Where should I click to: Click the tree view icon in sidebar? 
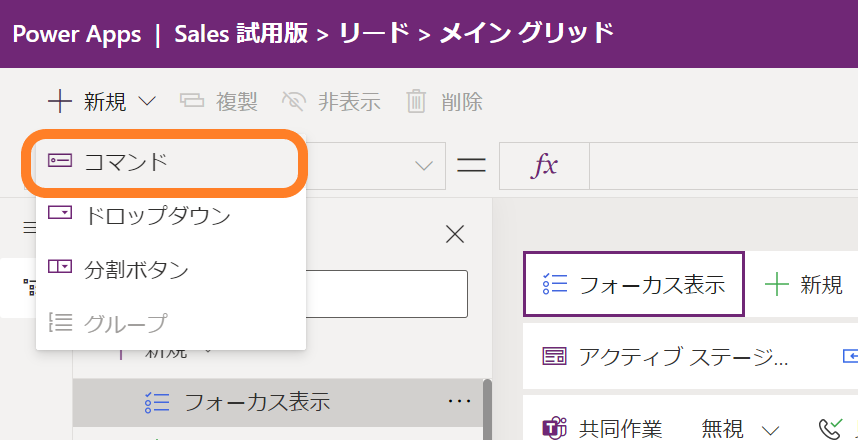pyautogui.click(x=28, y=286)
